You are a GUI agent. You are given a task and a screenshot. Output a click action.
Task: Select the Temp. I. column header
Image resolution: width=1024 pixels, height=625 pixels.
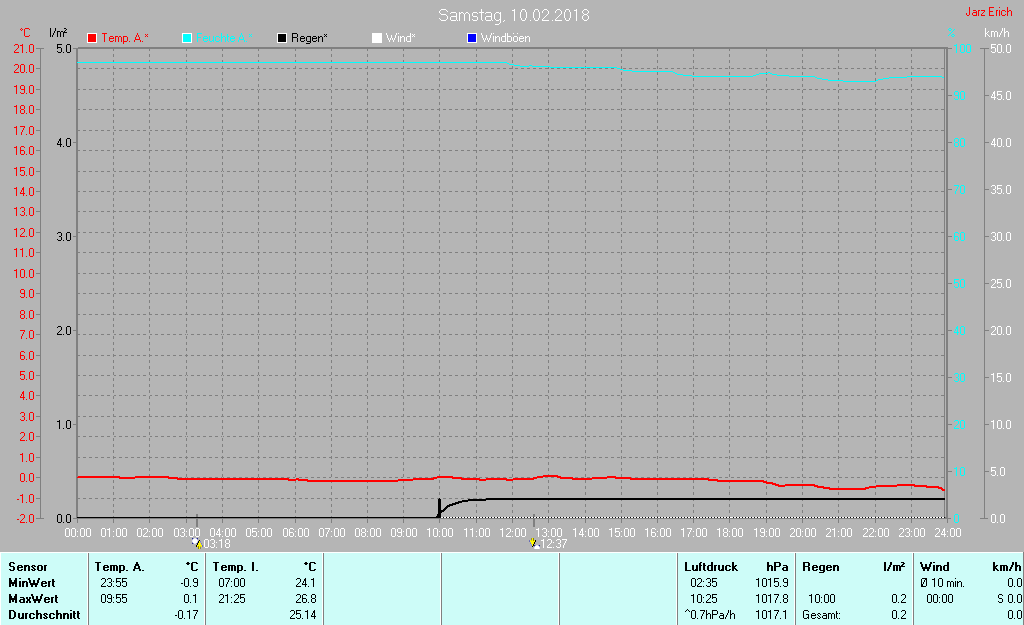(x=235, y=567)
